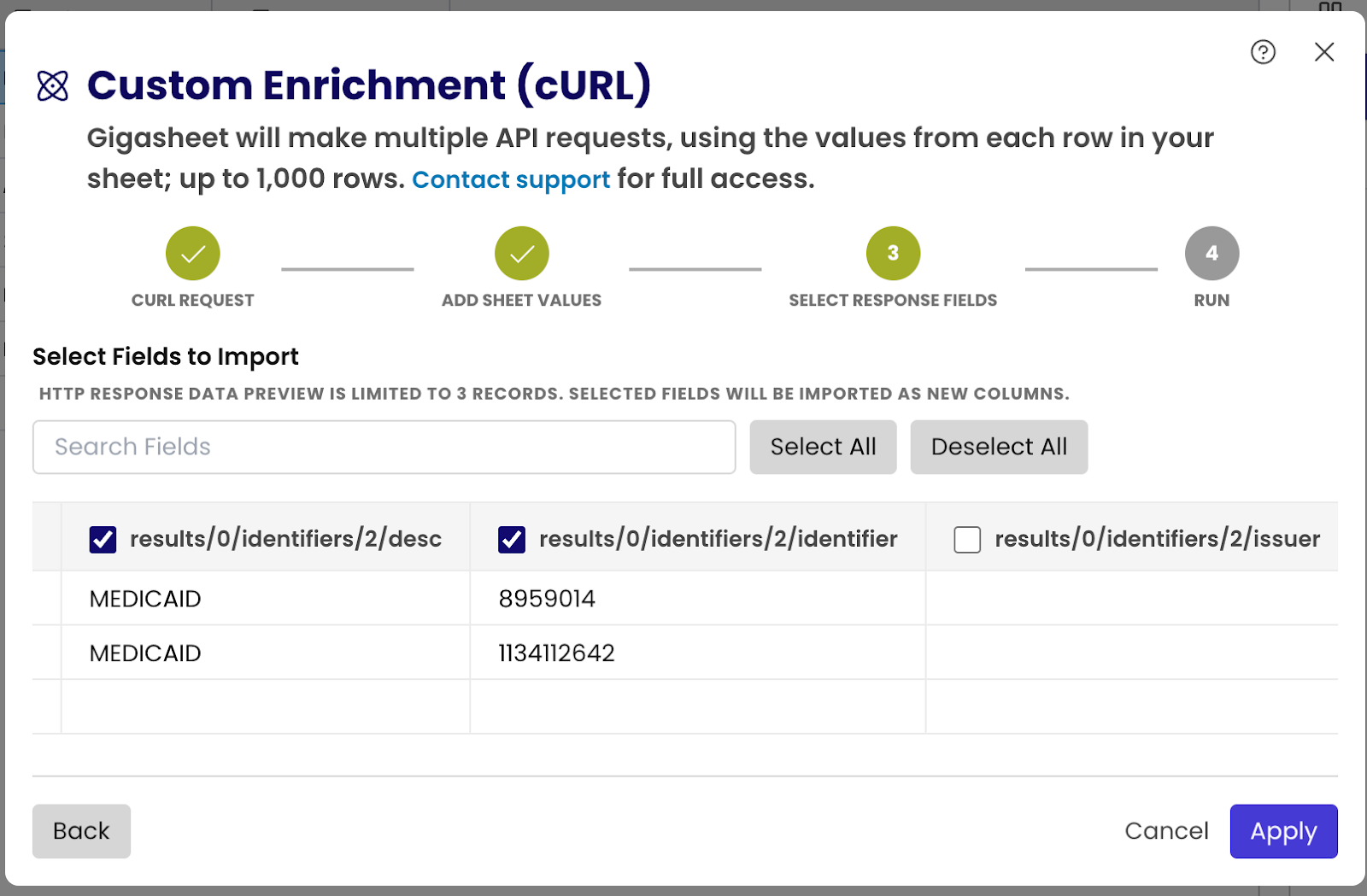Select the first MEDICAID preview cell
Screen dimensions: 1367x896
(x=145, y=598)
